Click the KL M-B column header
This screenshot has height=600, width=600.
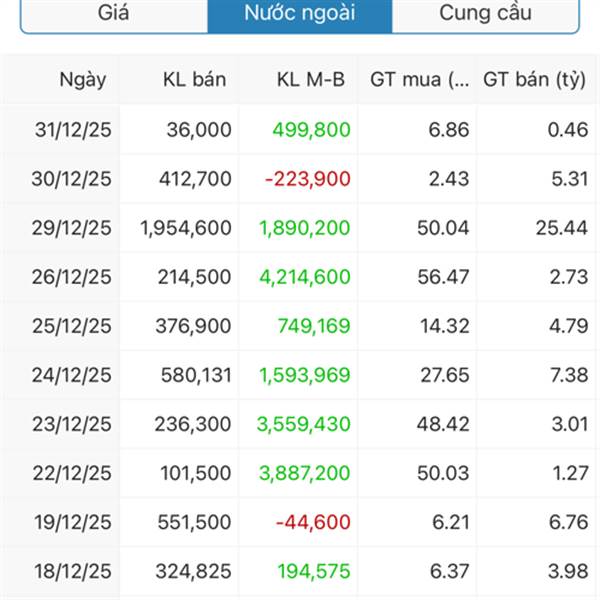pos(311,80)
